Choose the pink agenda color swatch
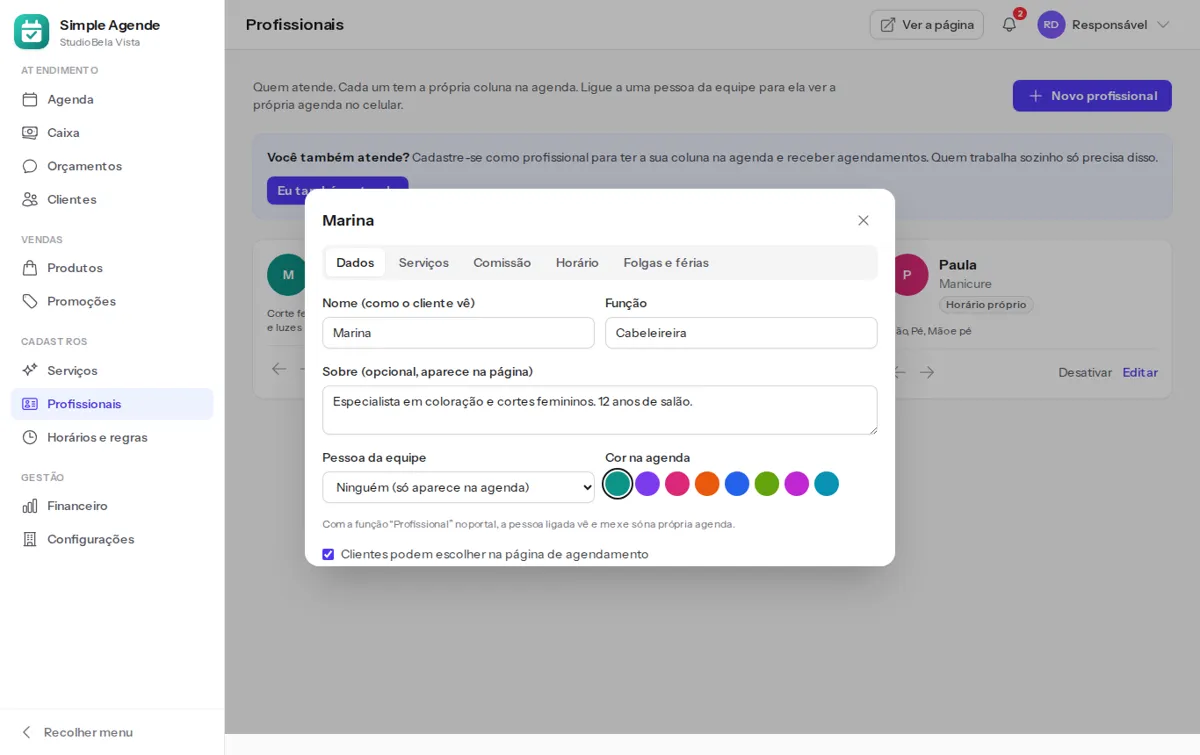The width and height of the screenshot is (1200, 755). click(x=677, y=484)
